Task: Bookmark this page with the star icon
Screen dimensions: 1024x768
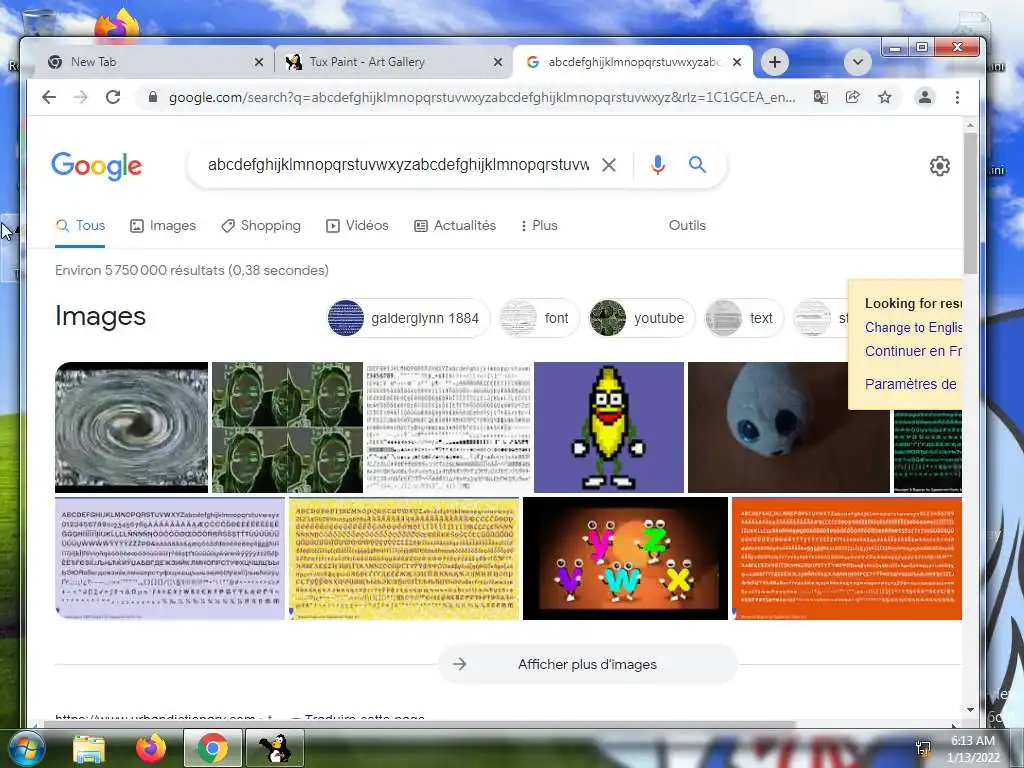Action: coord(885,97)
